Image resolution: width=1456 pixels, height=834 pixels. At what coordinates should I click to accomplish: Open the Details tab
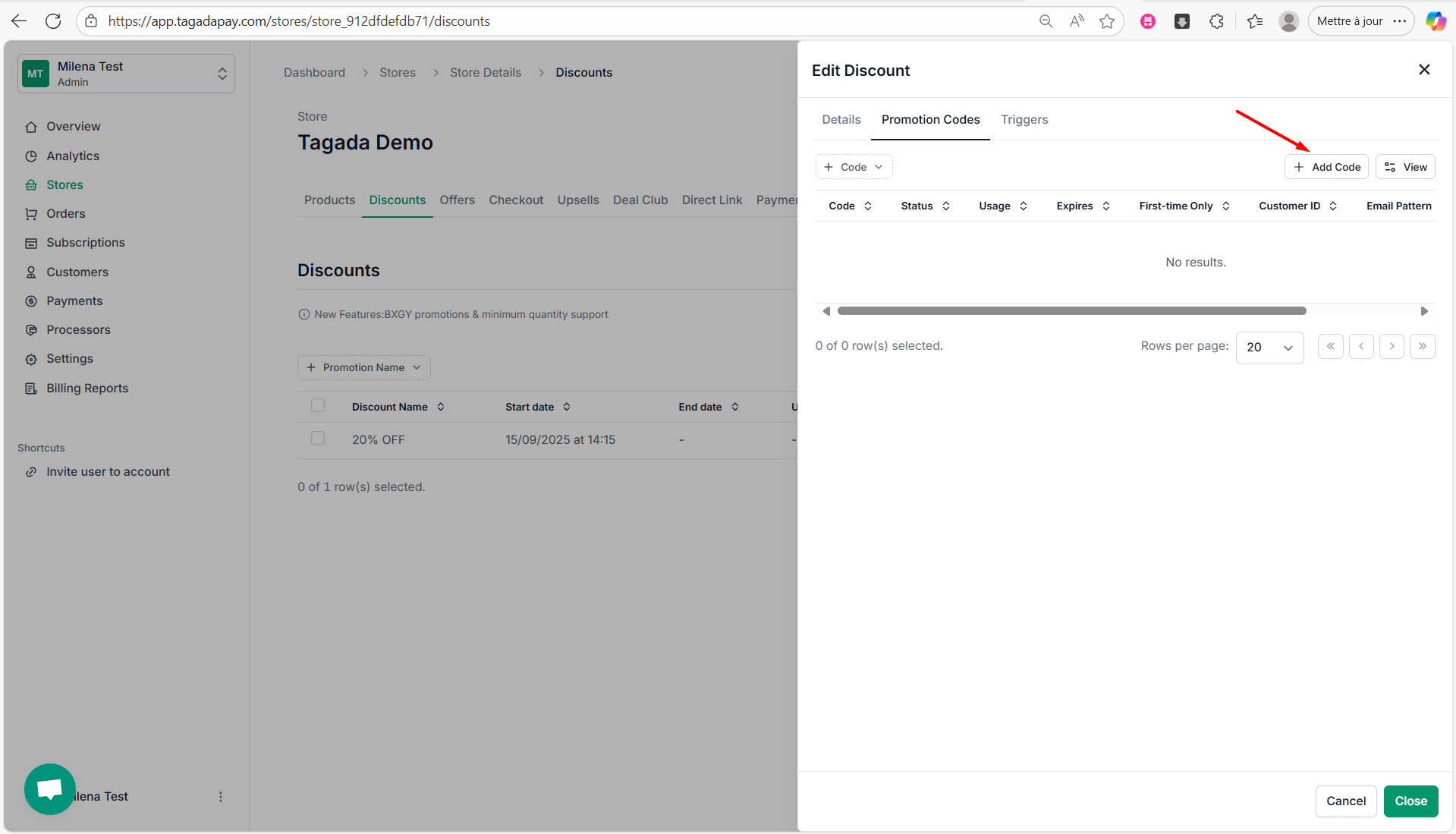pyautogui.click(x=841, y=120)
